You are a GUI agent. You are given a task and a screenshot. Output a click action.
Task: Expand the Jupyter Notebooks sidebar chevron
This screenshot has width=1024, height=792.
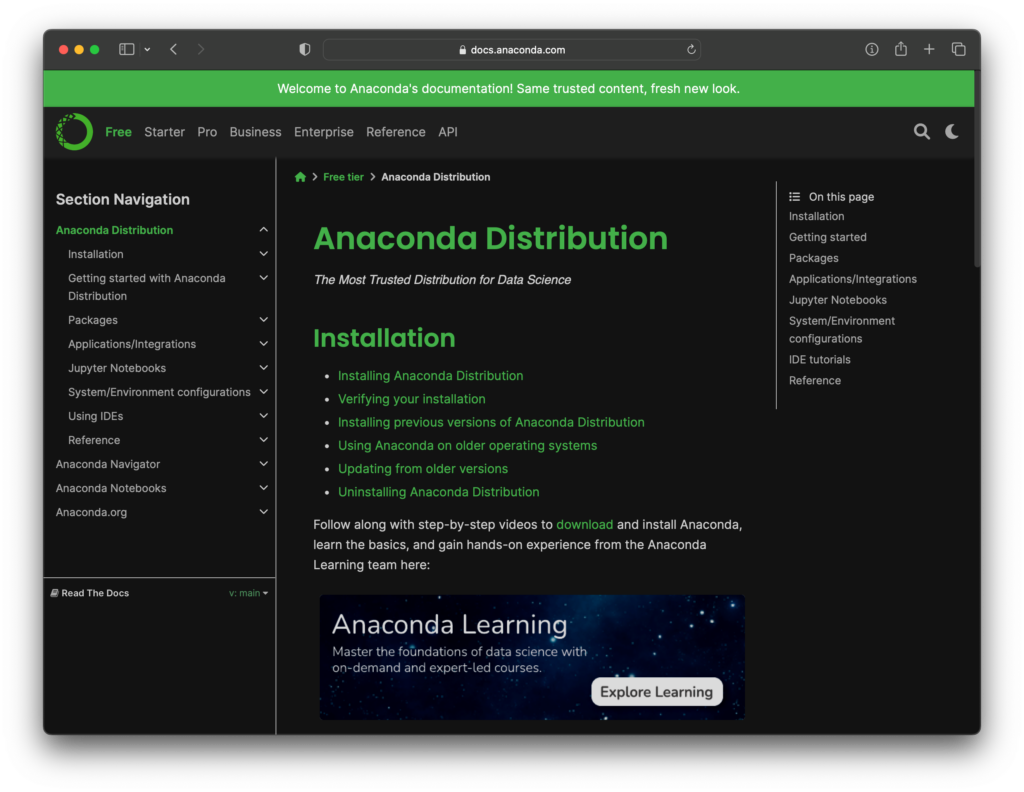coord(263,368)
